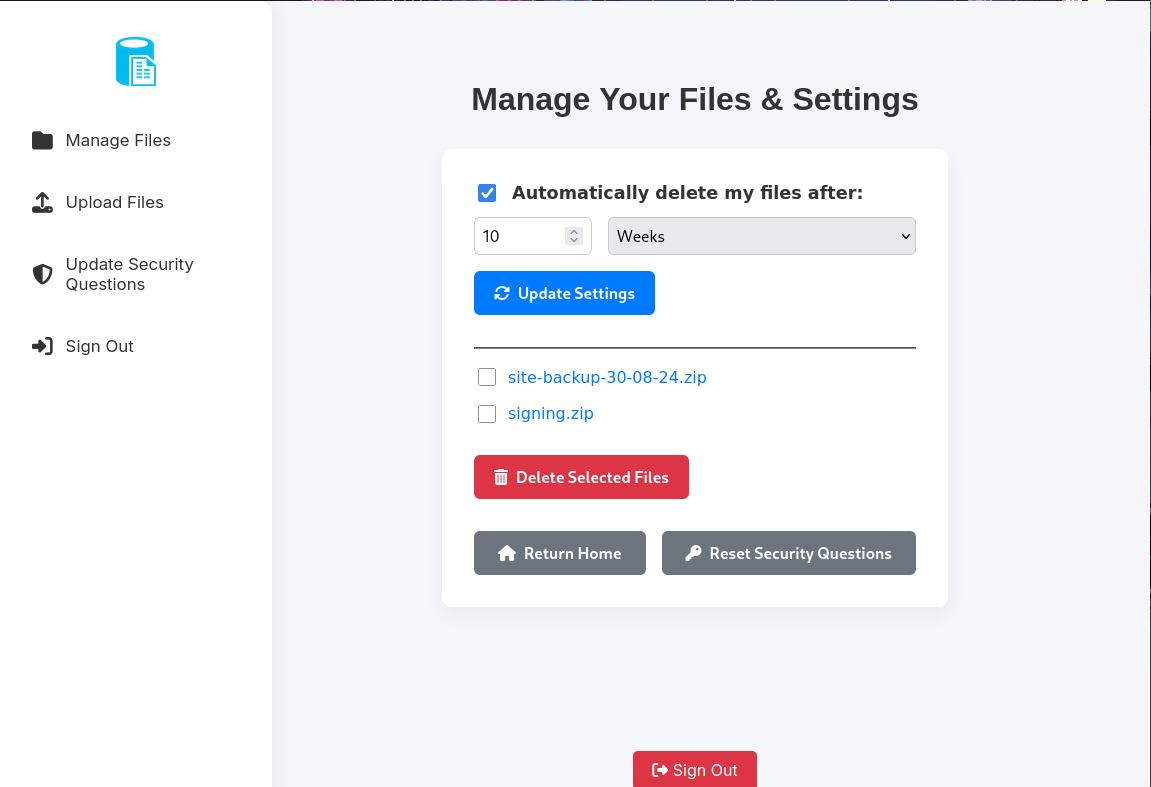The width and height of the screenshot is (1151, 787).
Task: Click the shield icon for security questions
Action: tap(42, 274)
